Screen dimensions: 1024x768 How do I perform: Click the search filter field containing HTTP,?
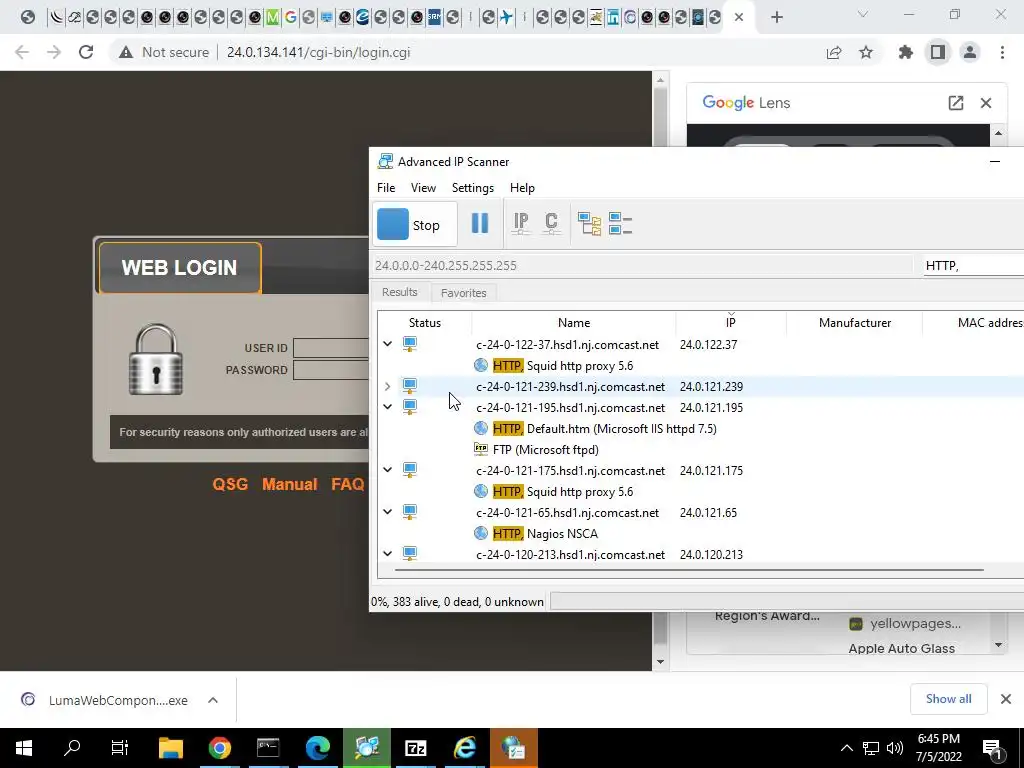[973, 265]
